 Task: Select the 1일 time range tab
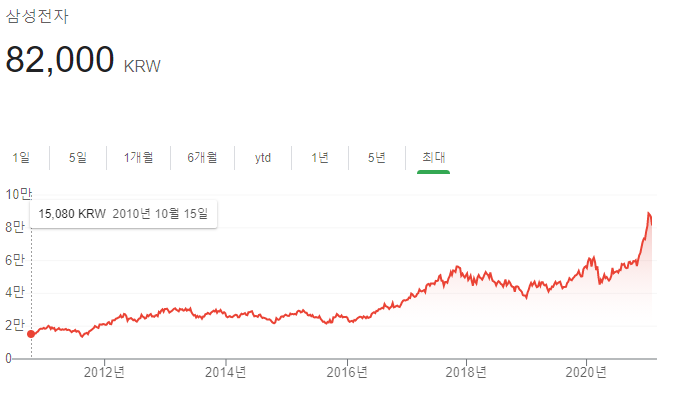[21, 157]
